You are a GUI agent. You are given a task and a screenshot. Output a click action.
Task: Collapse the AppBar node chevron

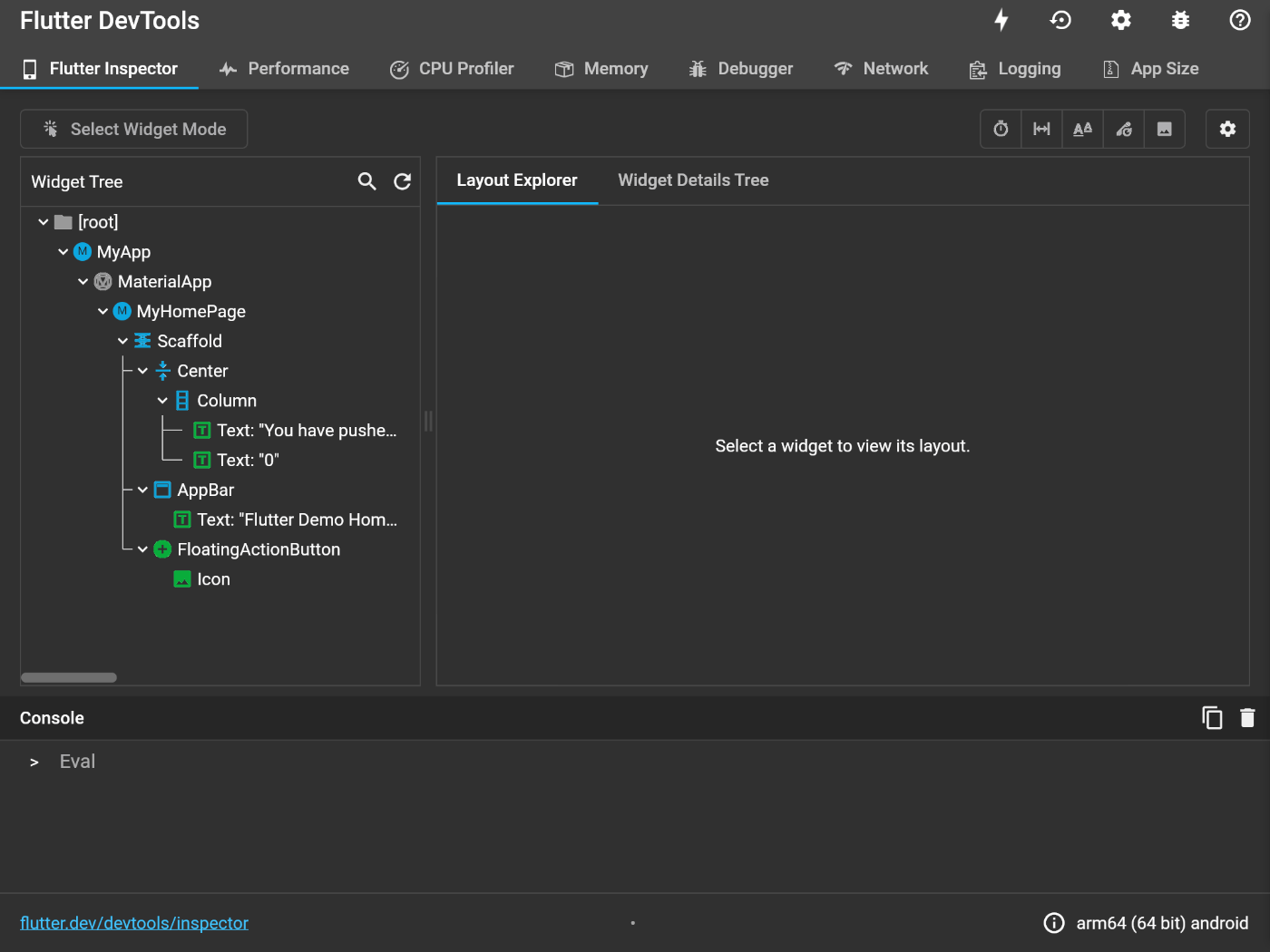point(142,491)
